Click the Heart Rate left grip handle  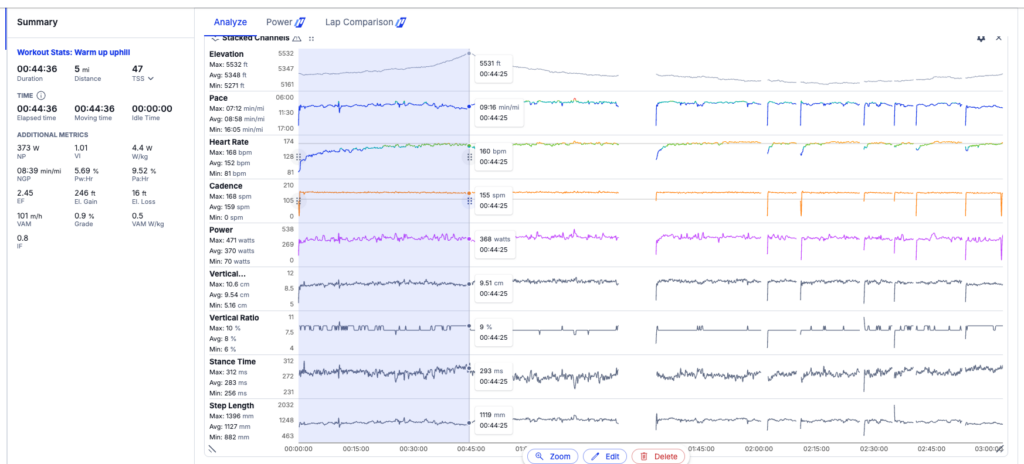(298, 157)
